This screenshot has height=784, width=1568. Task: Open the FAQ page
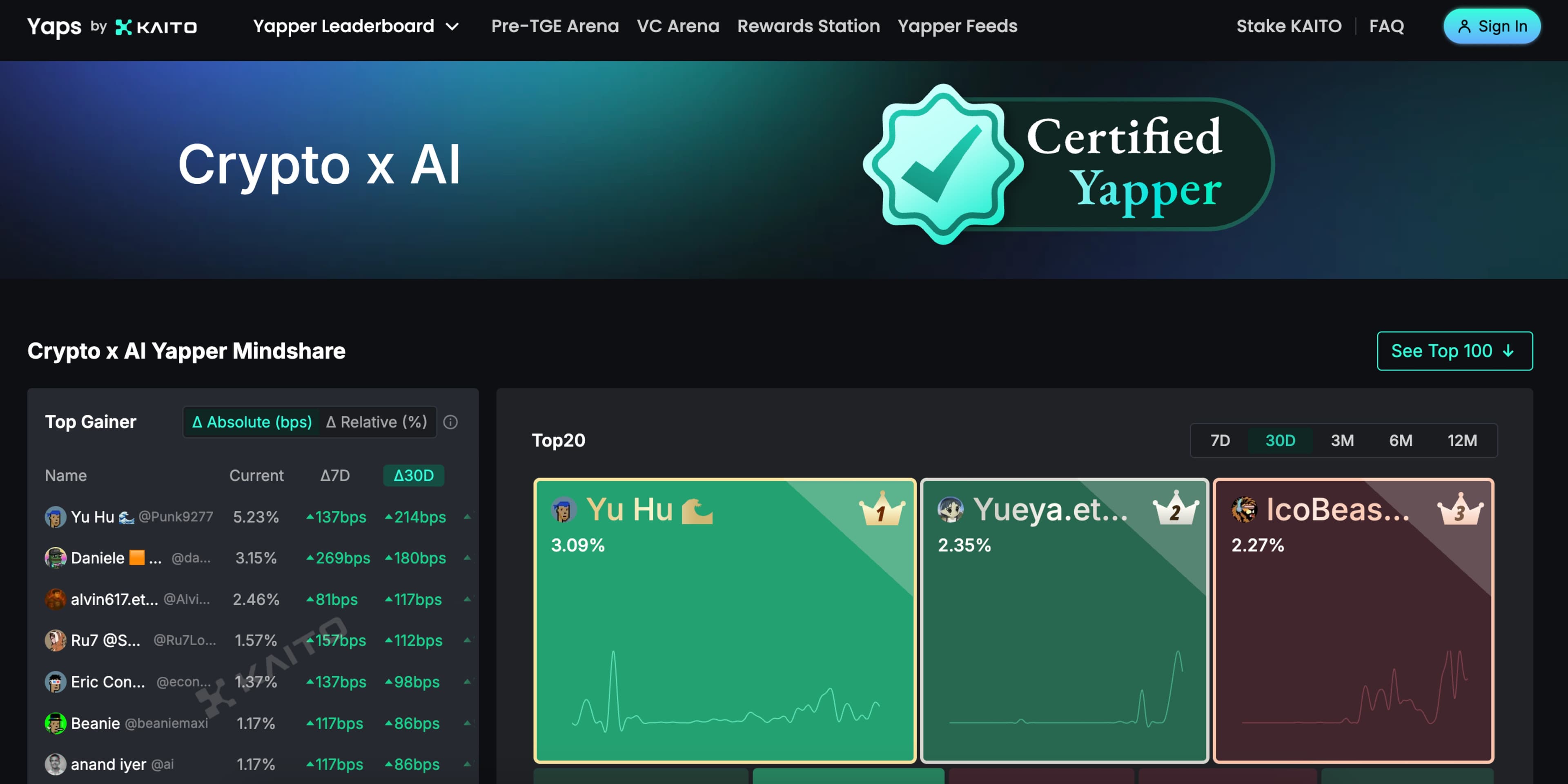tap(1386, 26)
